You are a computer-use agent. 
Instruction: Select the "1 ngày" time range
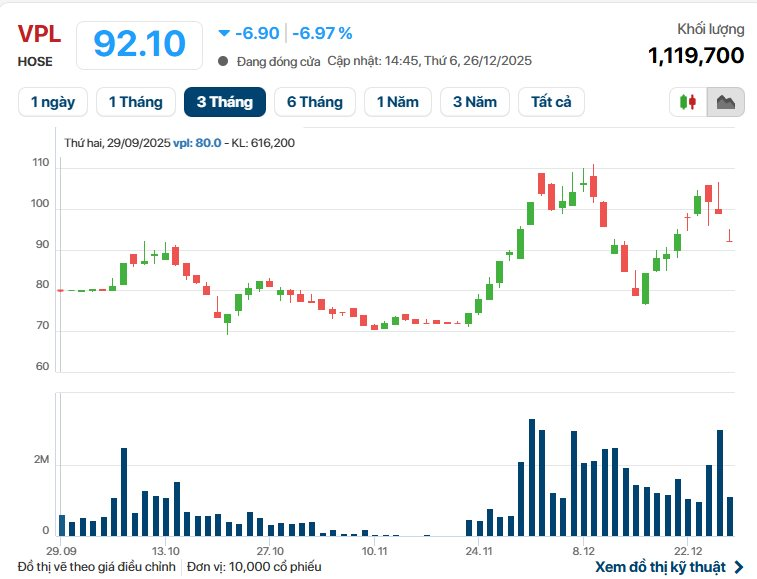53,102
